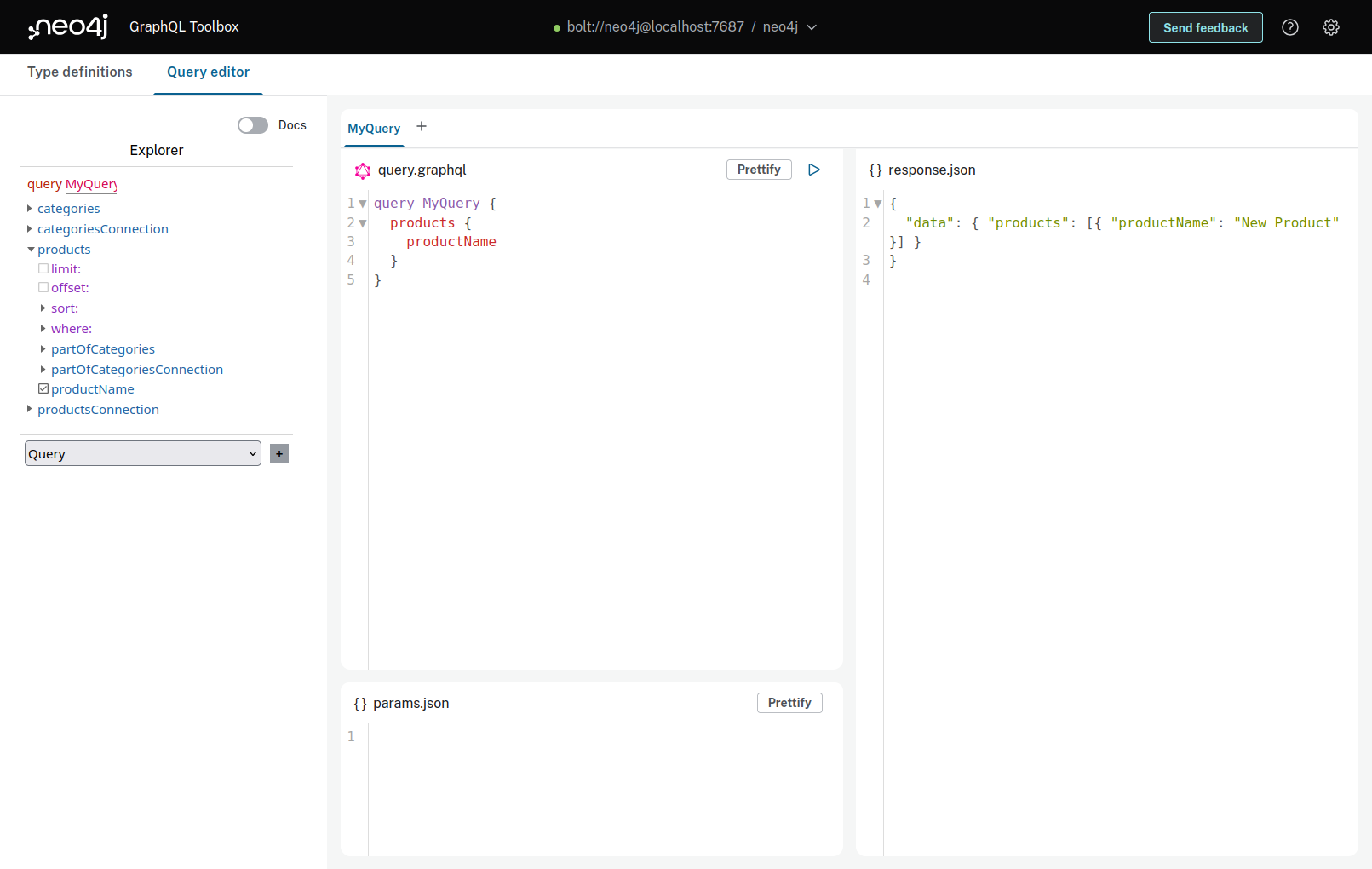This screenshot has width=1372, height=869.
Task: Click the GraphQL logo beside query.graphql
Action: click(363, 170)
